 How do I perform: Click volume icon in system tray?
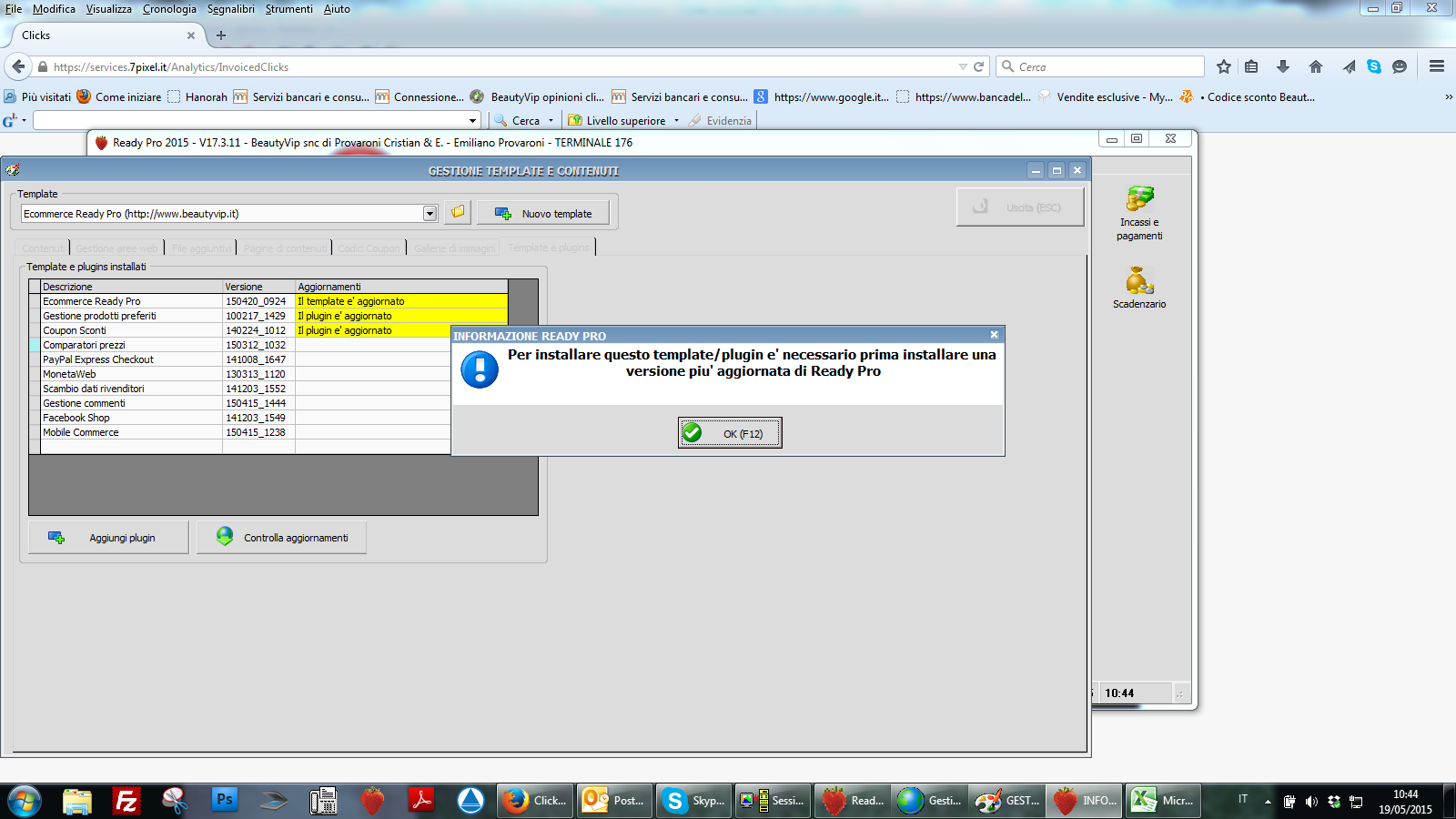[1311, 802]
